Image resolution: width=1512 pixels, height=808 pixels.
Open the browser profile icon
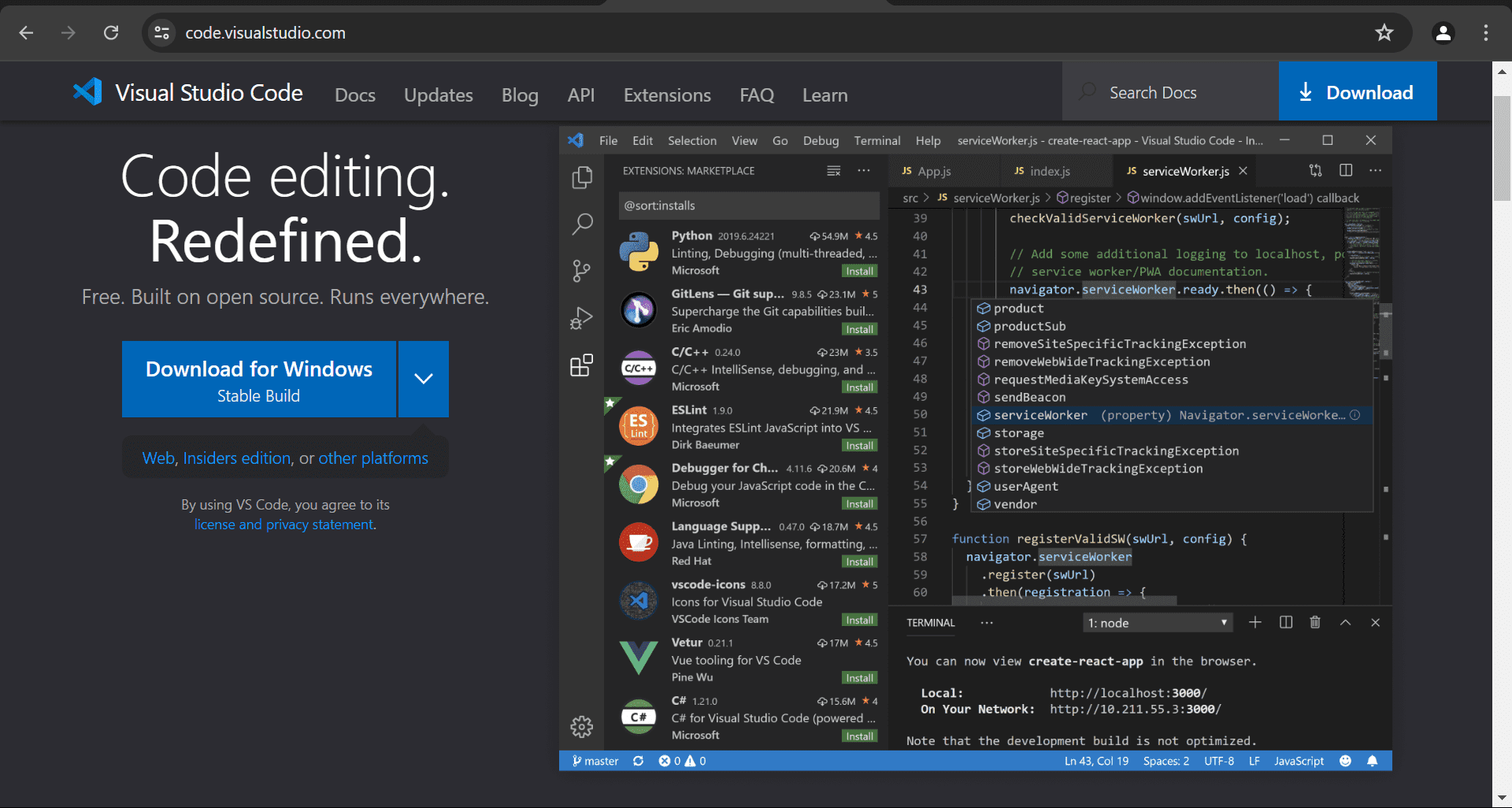(x=1443, y=32)
